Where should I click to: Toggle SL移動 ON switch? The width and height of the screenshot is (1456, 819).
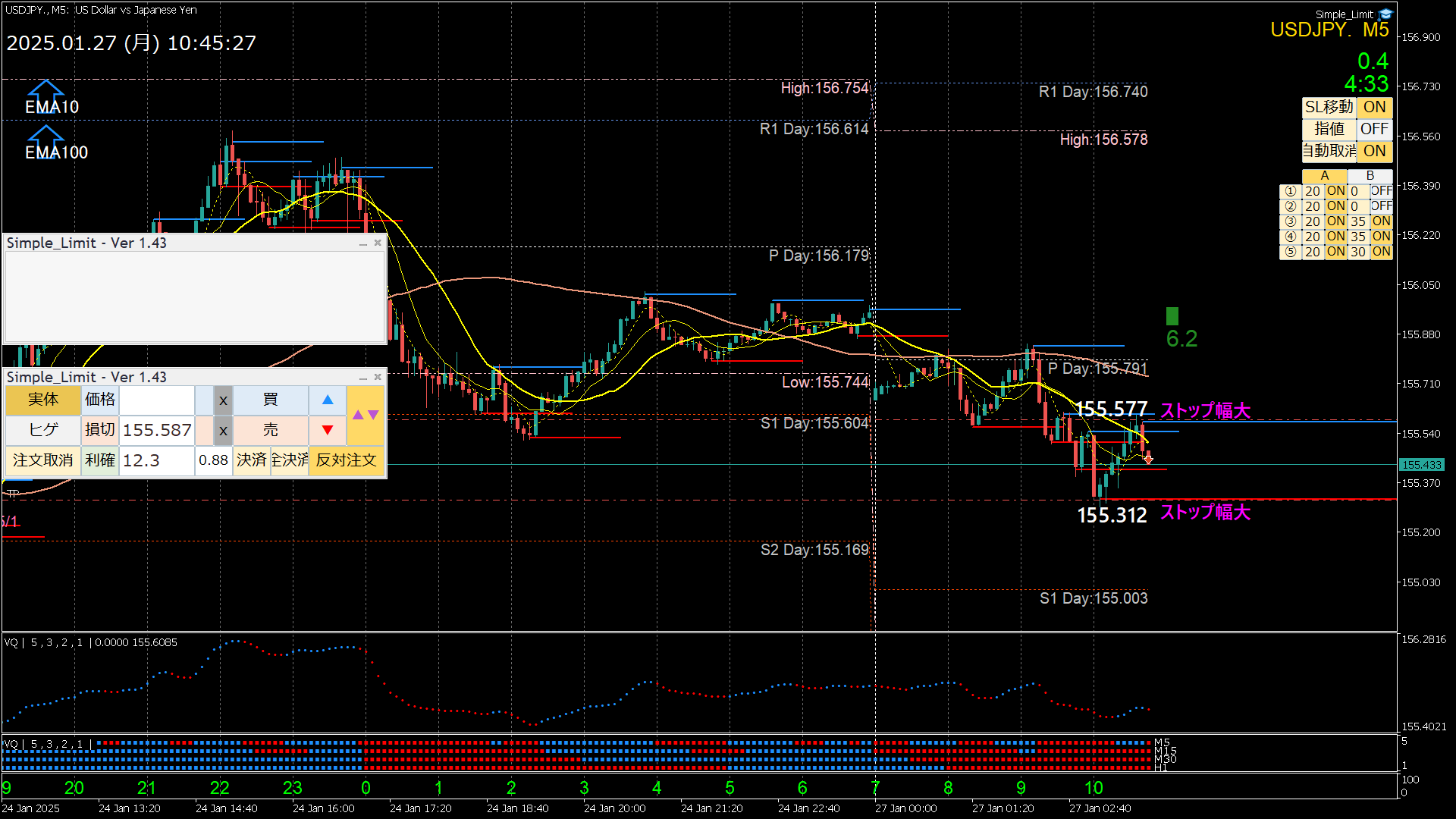tap(1374, 108)
